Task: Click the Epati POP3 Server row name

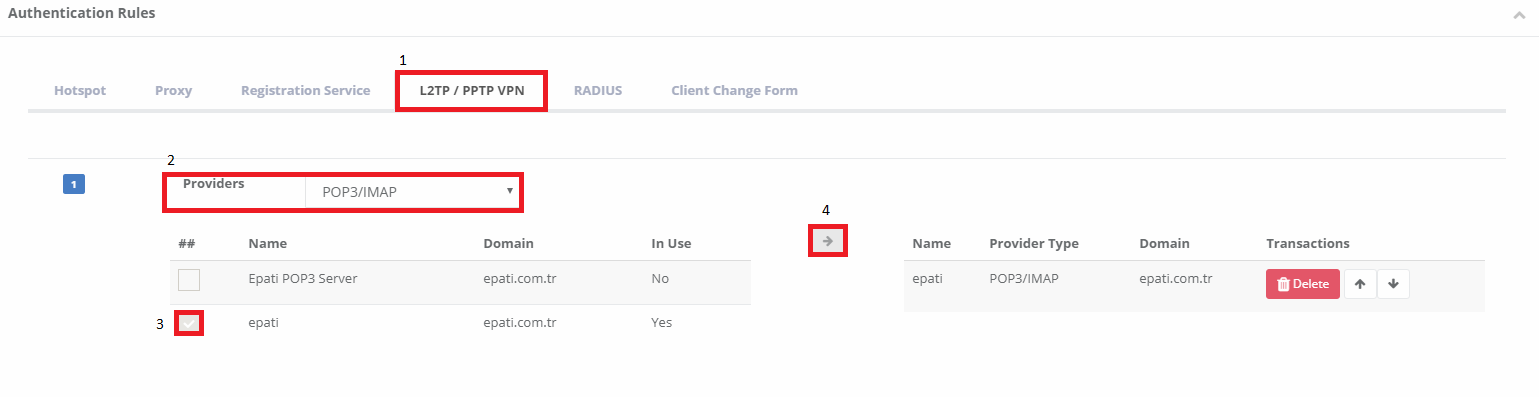Action: [303, 279]
